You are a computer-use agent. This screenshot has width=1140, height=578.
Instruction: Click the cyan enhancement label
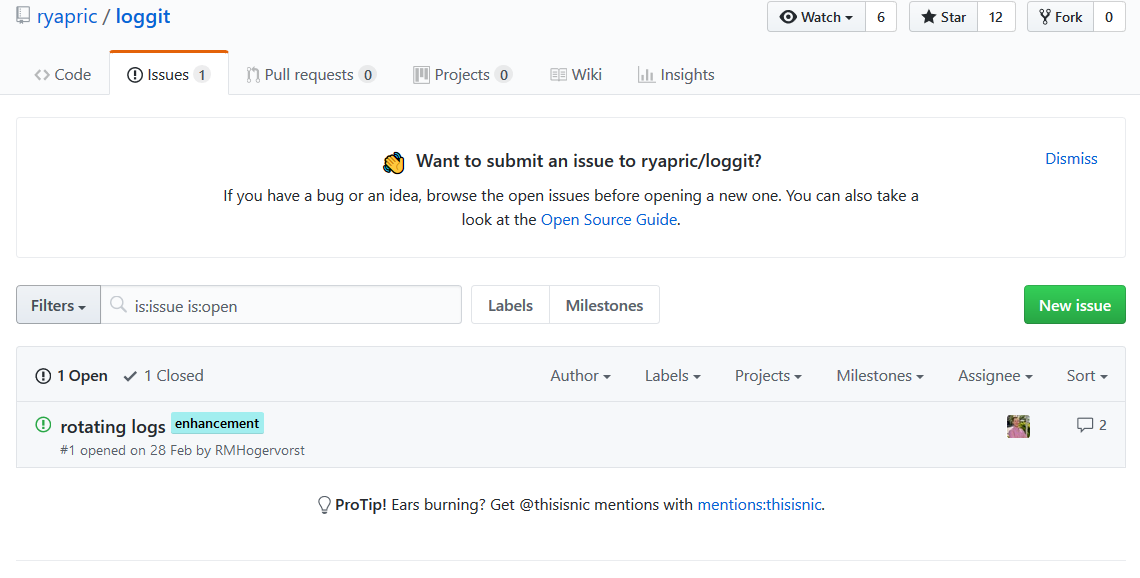click(x=217, y=423)
